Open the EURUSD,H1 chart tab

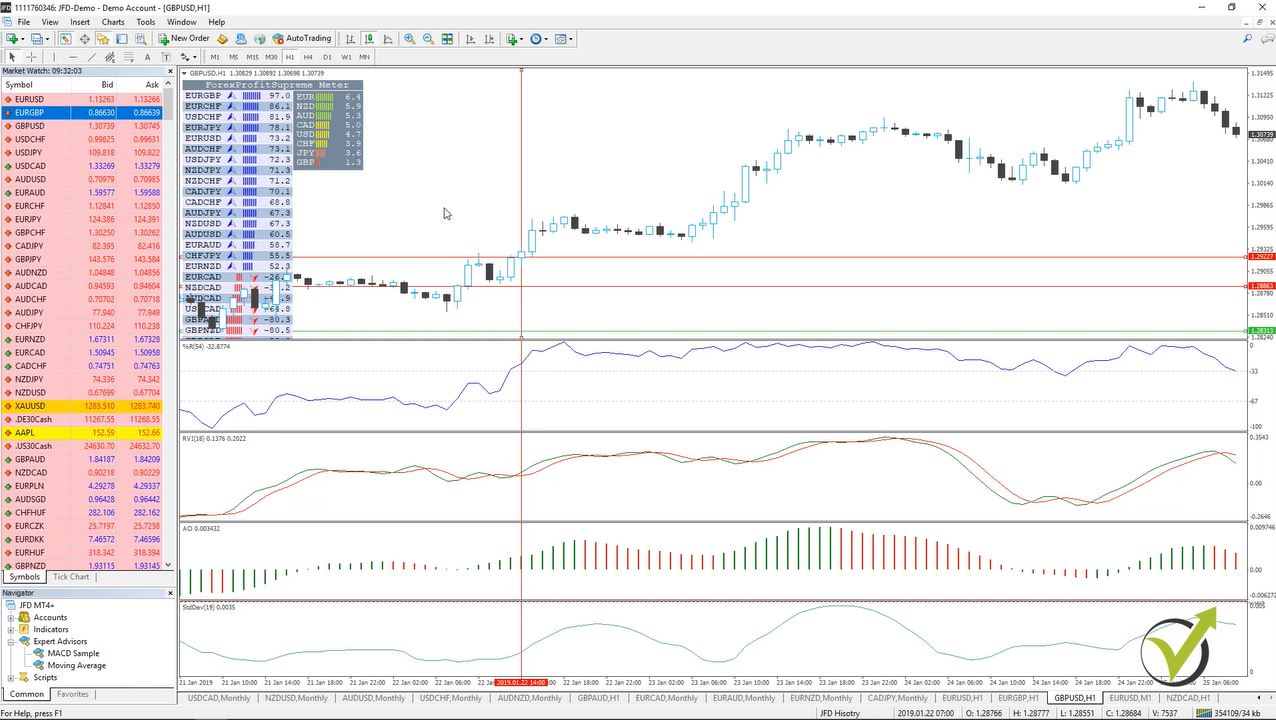point(962,697)
